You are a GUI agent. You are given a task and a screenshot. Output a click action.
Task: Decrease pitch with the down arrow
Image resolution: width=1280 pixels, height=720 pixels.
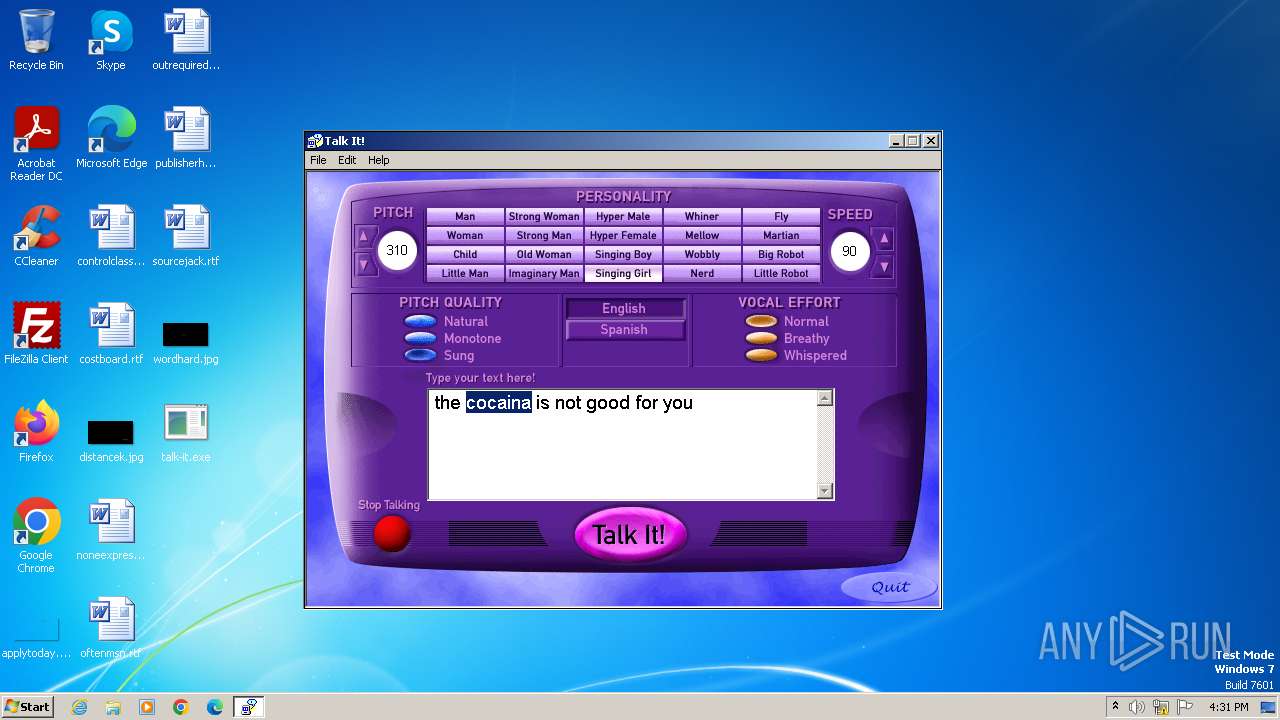[x=365, y=266]
